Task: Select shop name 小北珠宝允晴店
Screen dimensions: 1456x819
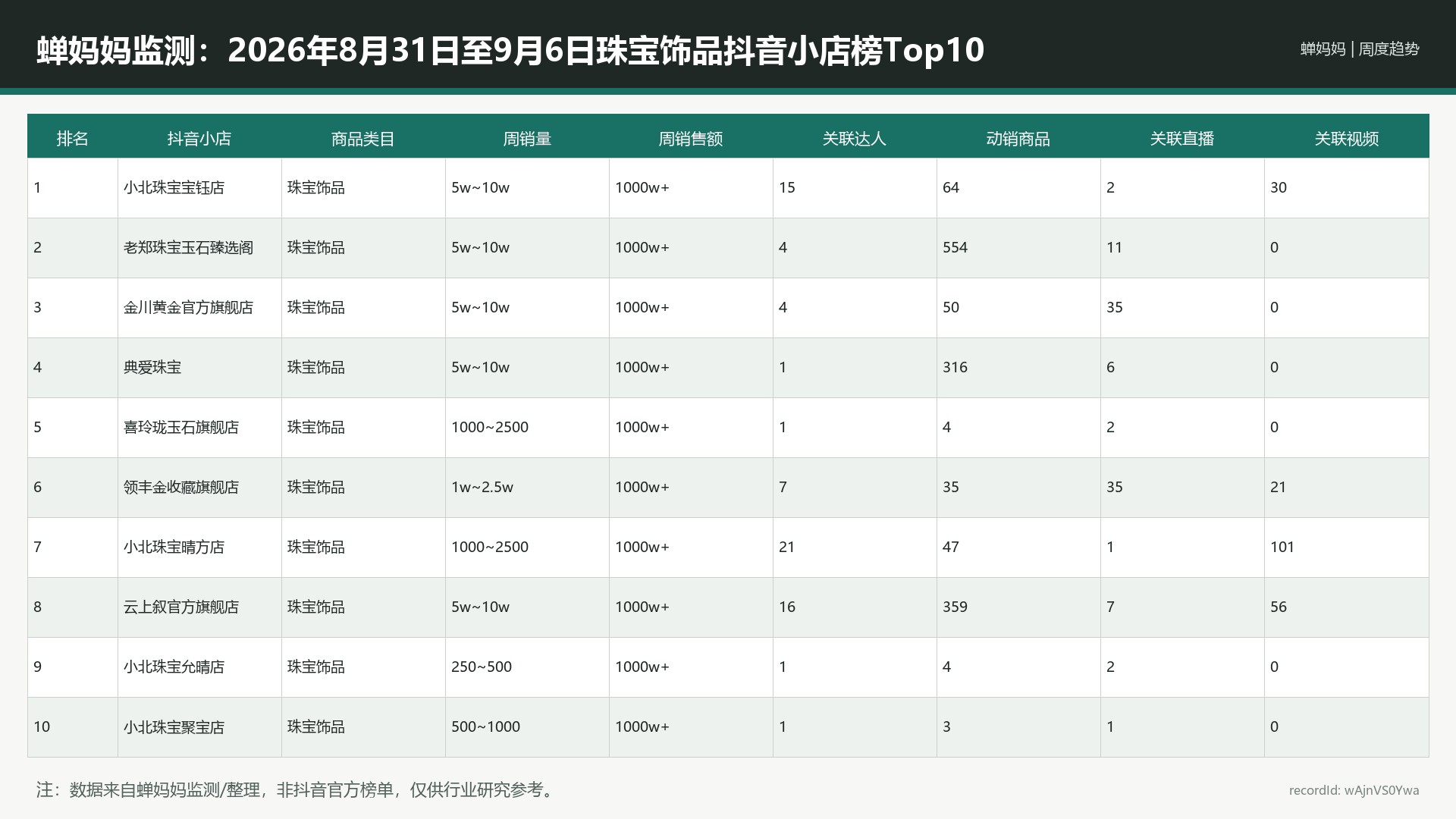Action: [x=174, y=667]
